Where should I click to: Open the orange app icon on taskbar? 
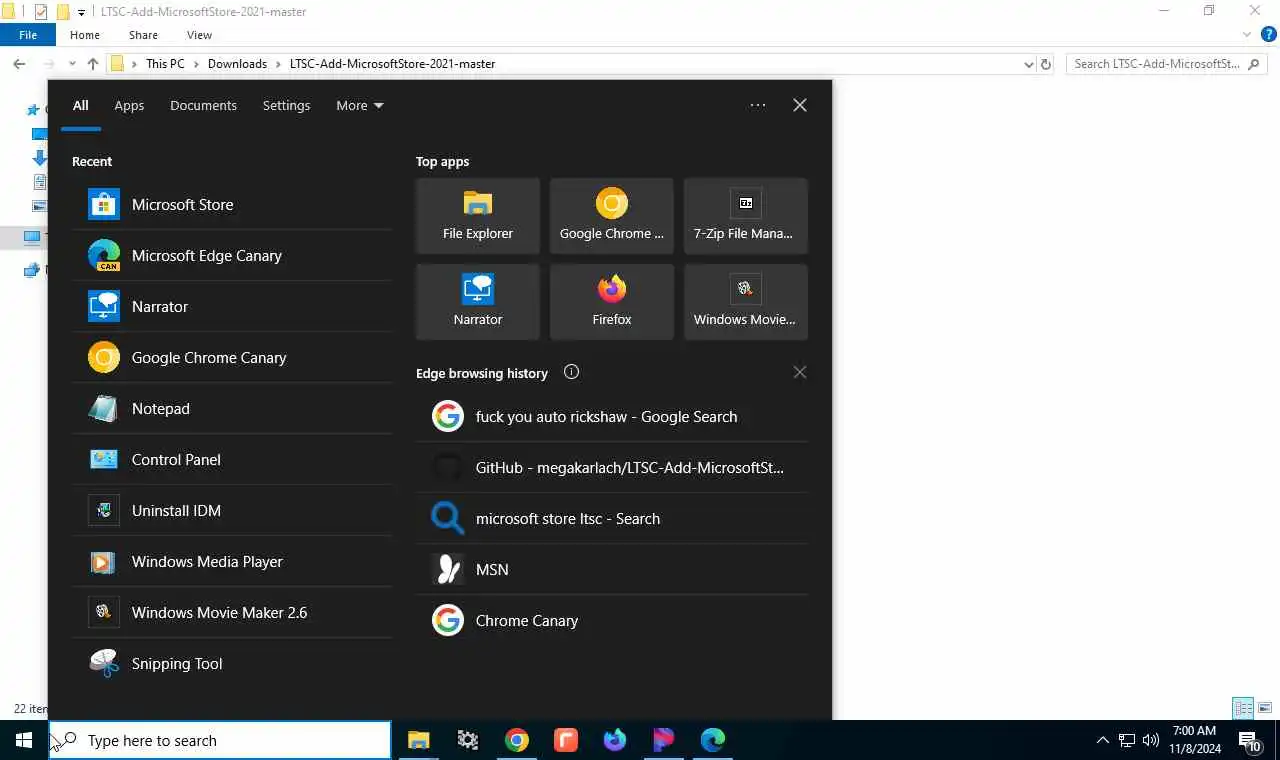(x=565, y=740)
